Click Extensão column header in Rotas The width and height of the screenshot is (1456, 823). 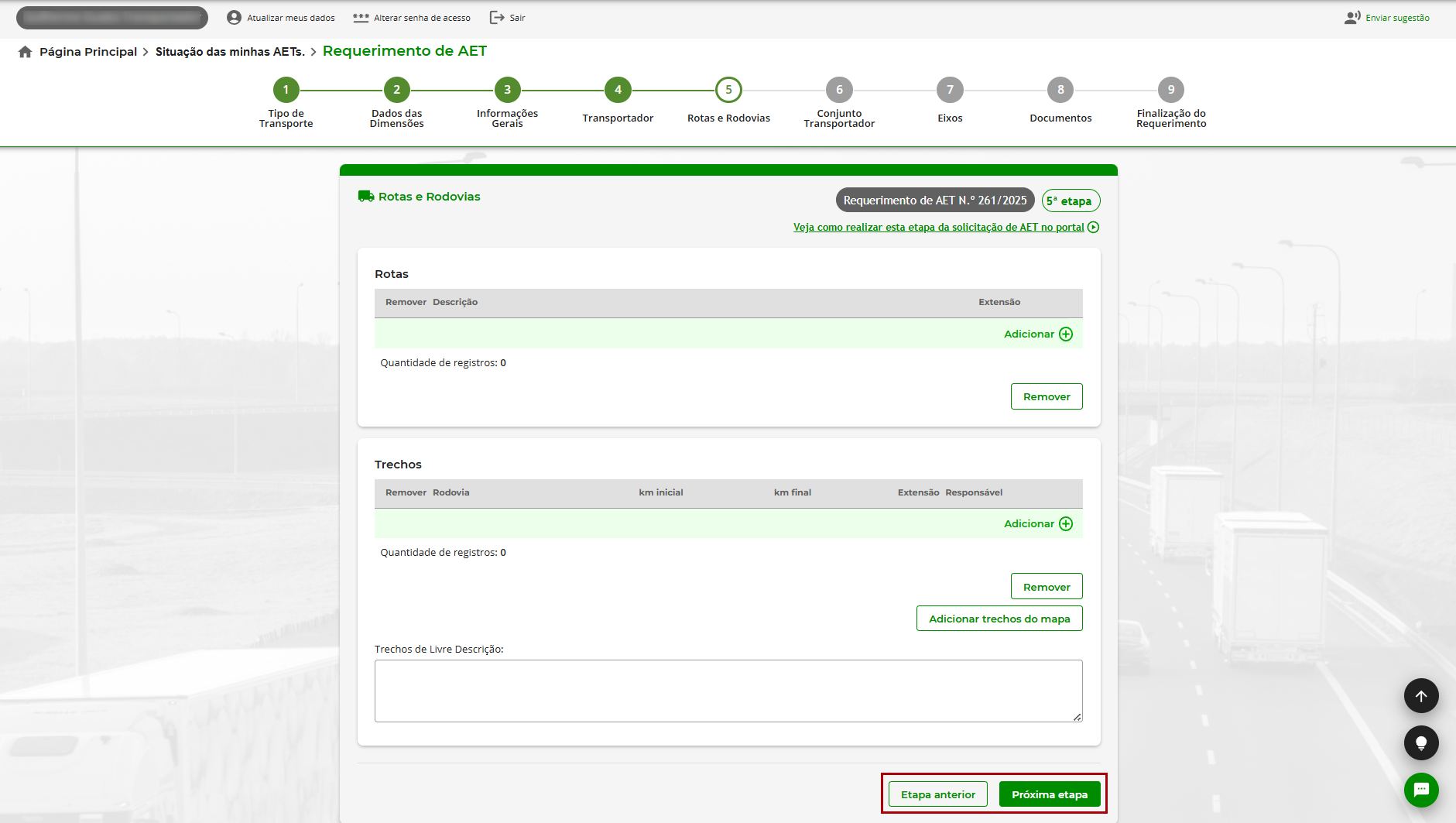[x=999, y=303]
